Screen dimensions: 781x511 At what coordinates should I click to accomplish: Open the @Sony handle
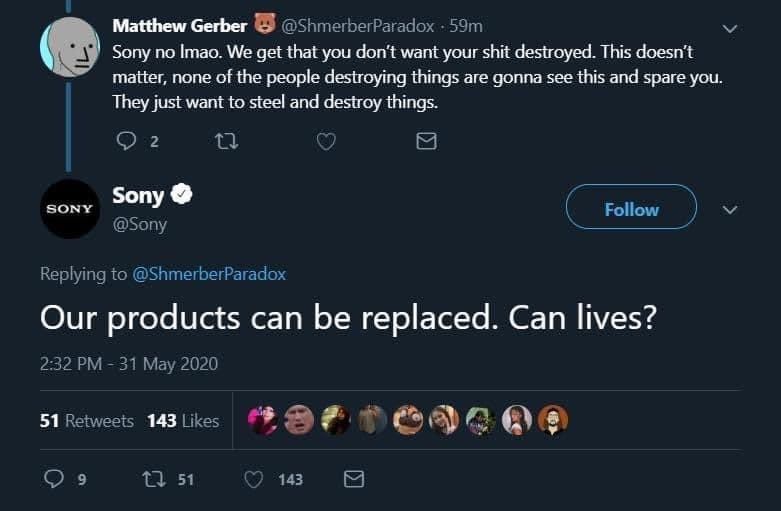(x=140, y=224)
